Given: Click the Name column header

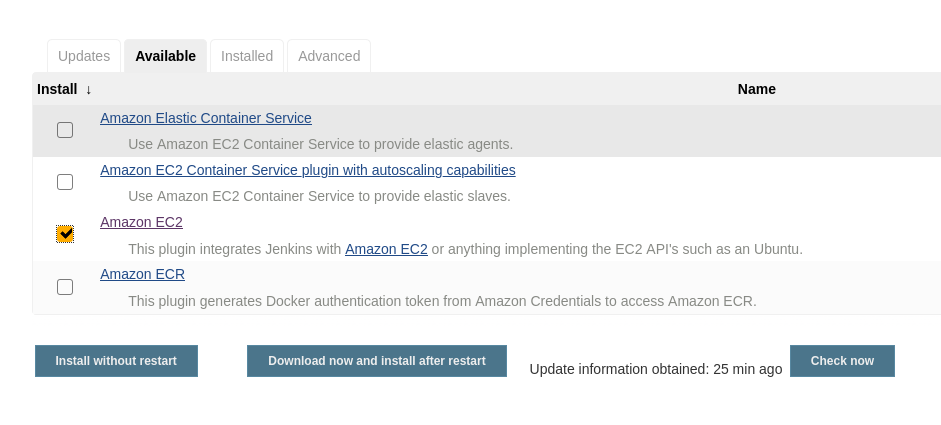Looking at the screenshot, I should 756,89.
